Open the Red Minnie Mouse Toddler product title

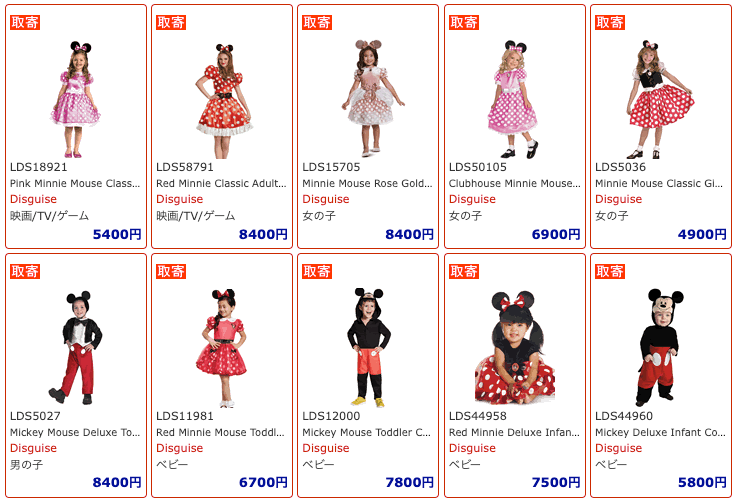pyautogui.click(x=220, y=432)
